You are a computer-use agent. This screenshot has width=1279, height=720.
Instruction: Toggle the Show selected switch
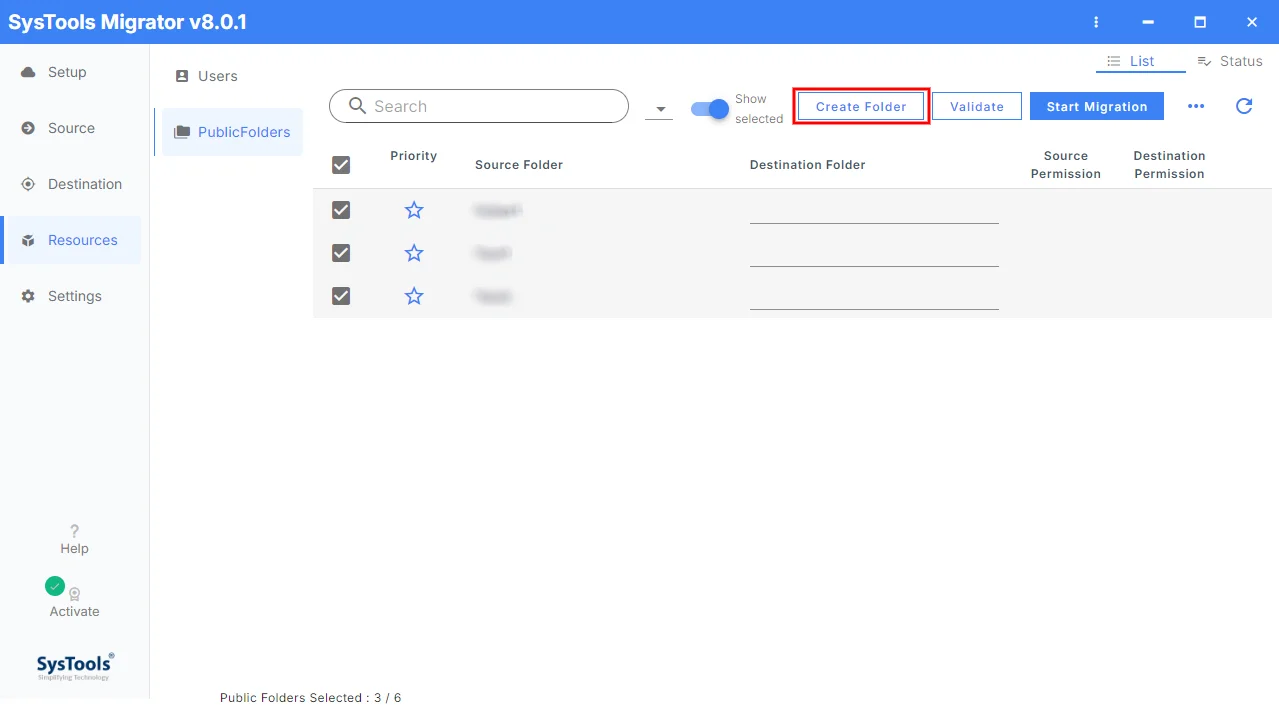pos(710,109)
